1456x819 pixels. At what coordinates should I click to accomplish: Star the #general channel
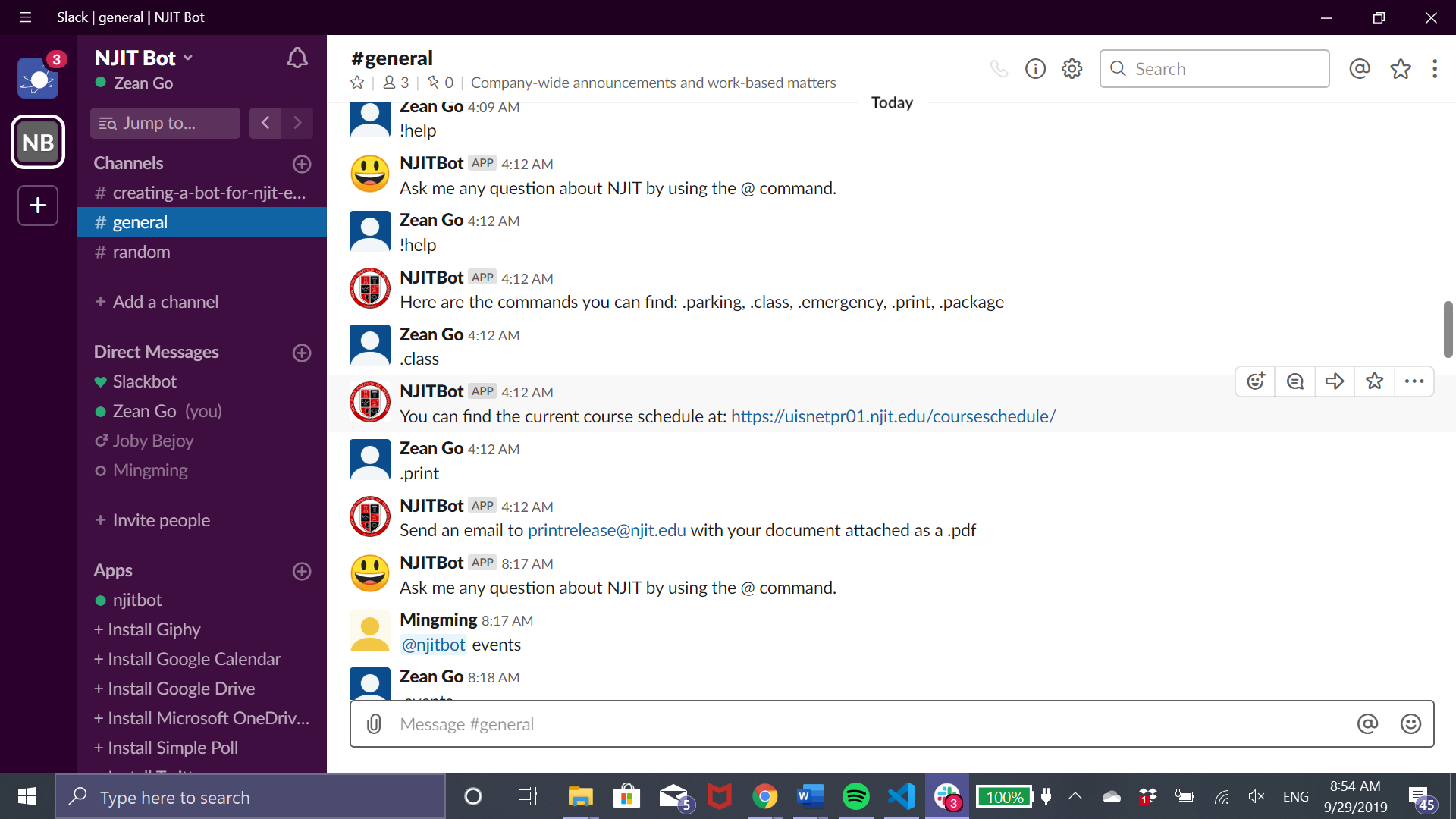tap(357, 83)
